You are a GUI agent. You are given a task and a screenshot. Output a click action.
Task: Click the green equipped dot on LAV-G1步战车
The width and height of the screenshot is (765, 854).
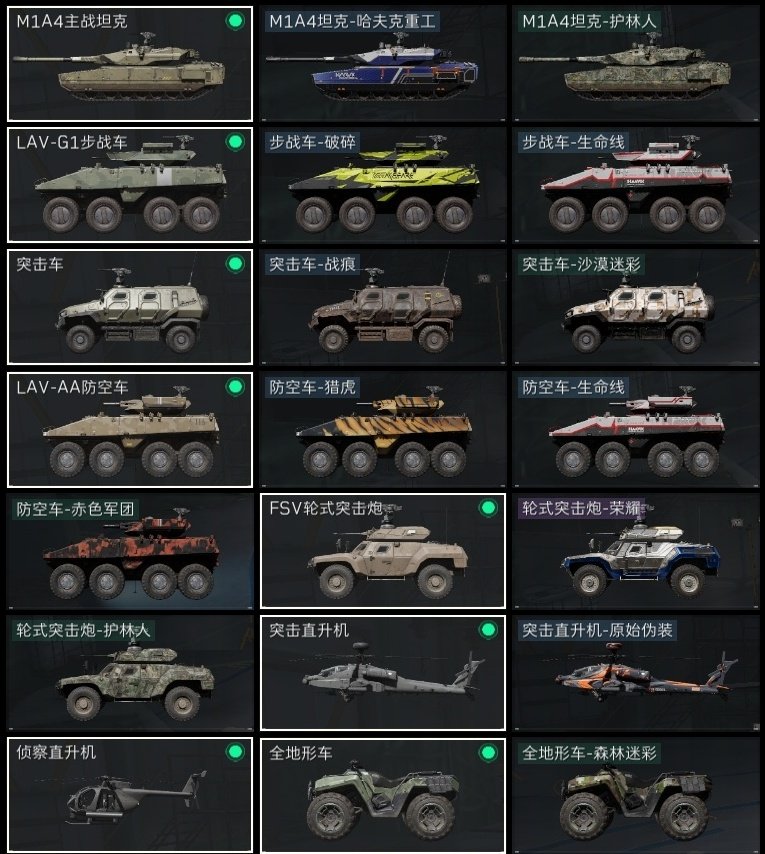tap(235, 142)
